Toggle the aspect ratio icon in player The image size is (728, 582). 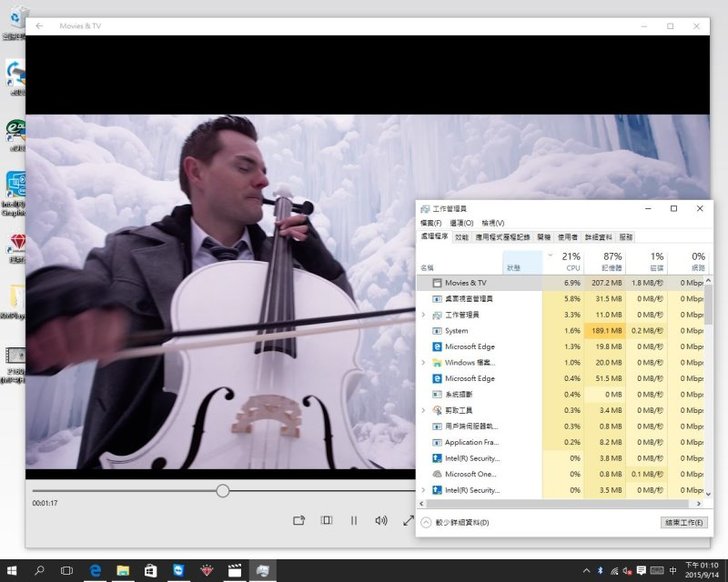(326, 520)
